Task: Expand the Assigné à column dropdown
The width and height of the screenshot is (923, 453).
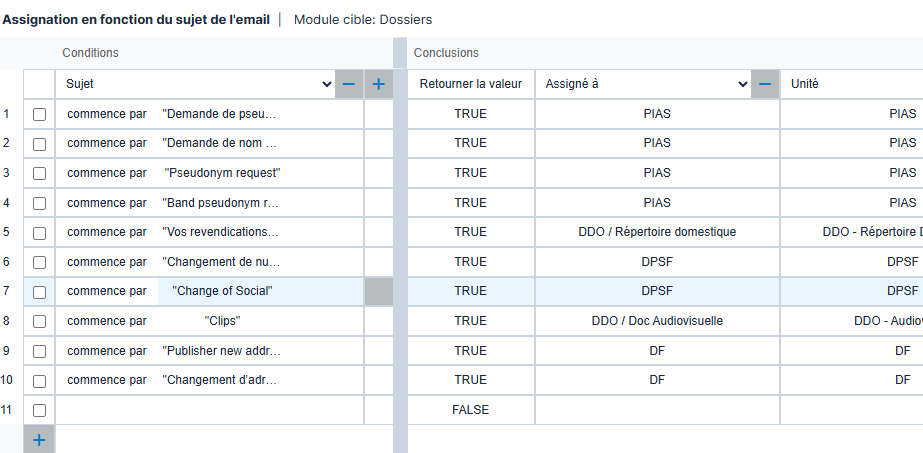Action: (742, 85)
